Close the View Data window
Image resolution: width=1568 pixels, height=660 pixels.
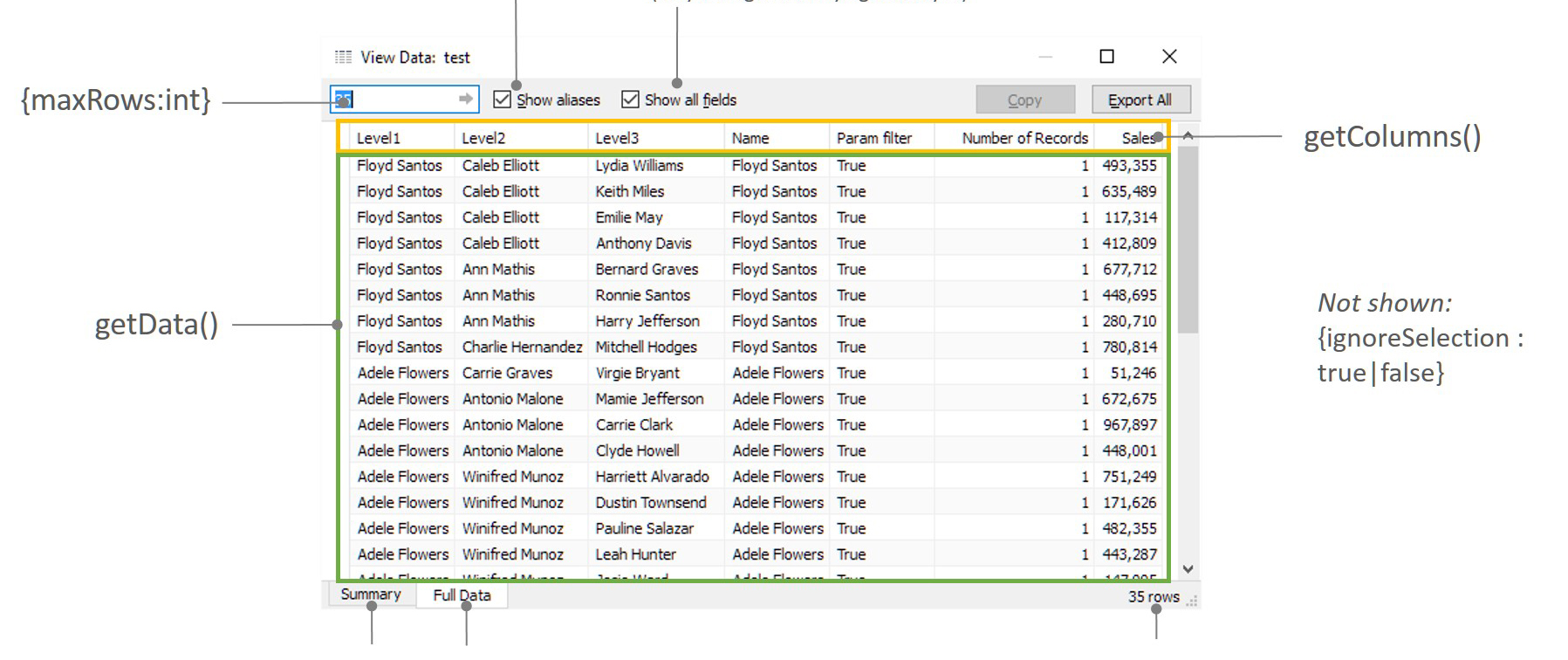tap(1169, 57)
